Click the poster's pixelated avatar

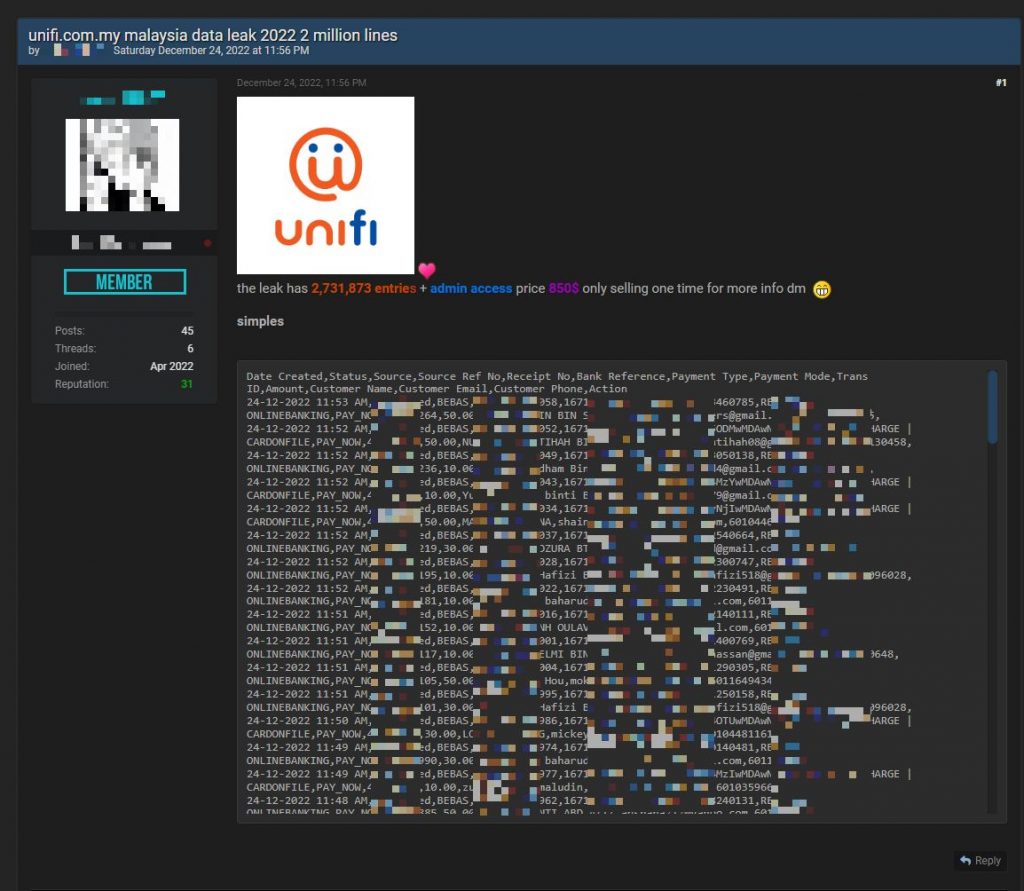[122, 165]
